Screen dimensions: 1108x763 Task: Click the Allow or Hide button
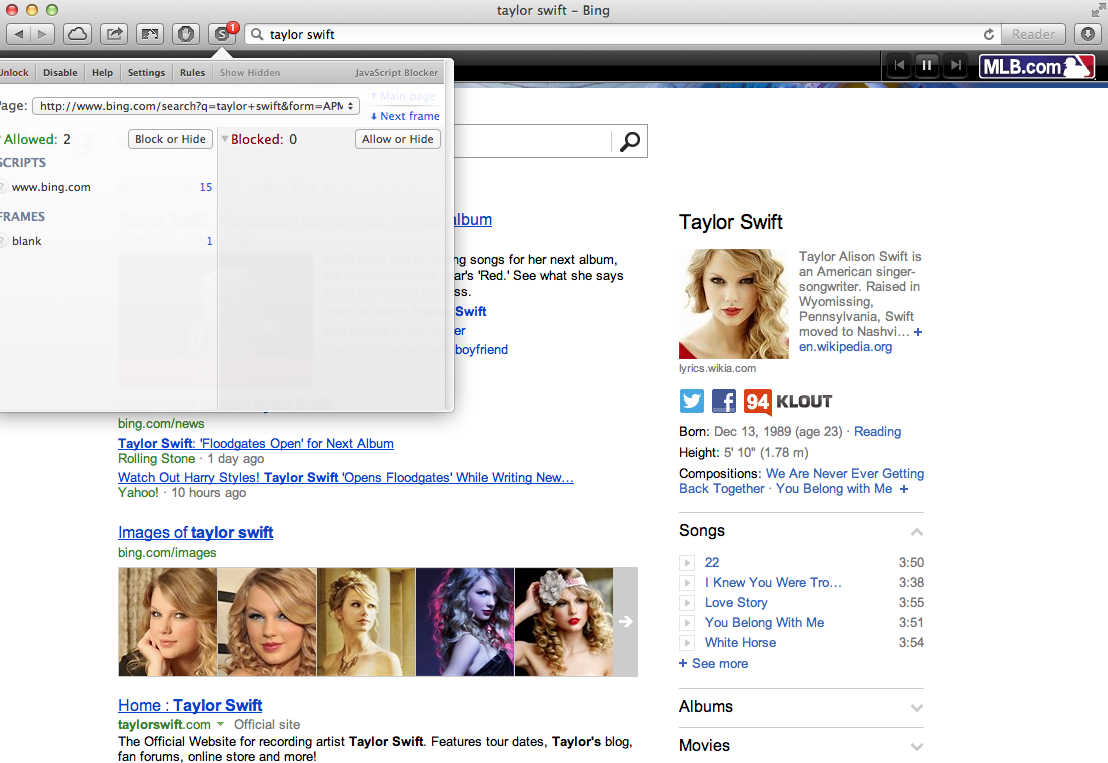(398, 139)
